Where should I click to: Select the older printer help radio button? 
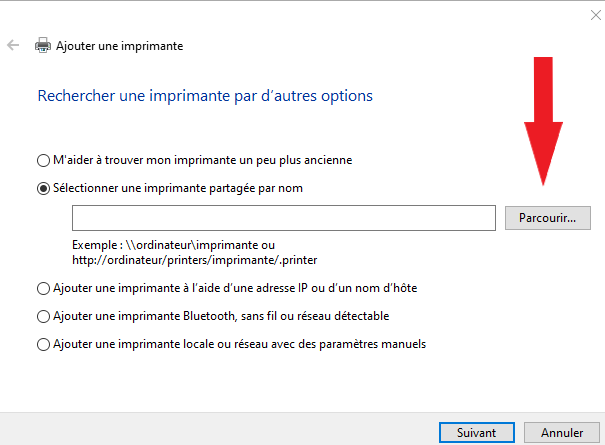click(x=42, y=159)
